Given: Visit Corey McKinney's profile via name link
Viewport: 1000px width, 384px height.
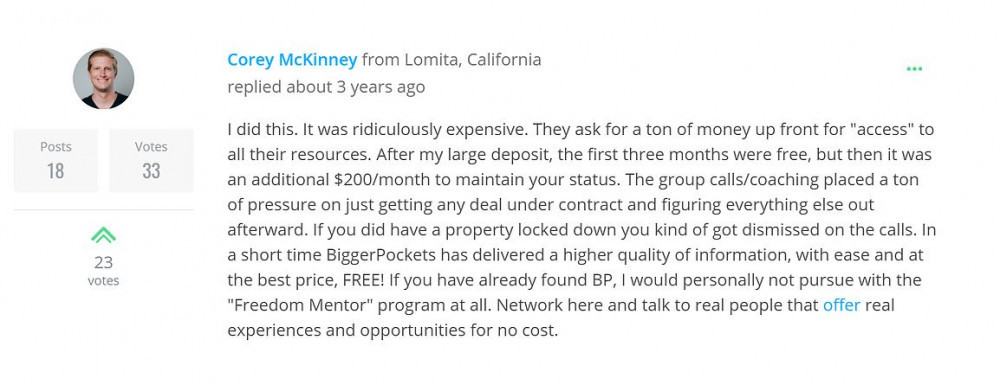Looking at the screenshot, I should (292, 60).
